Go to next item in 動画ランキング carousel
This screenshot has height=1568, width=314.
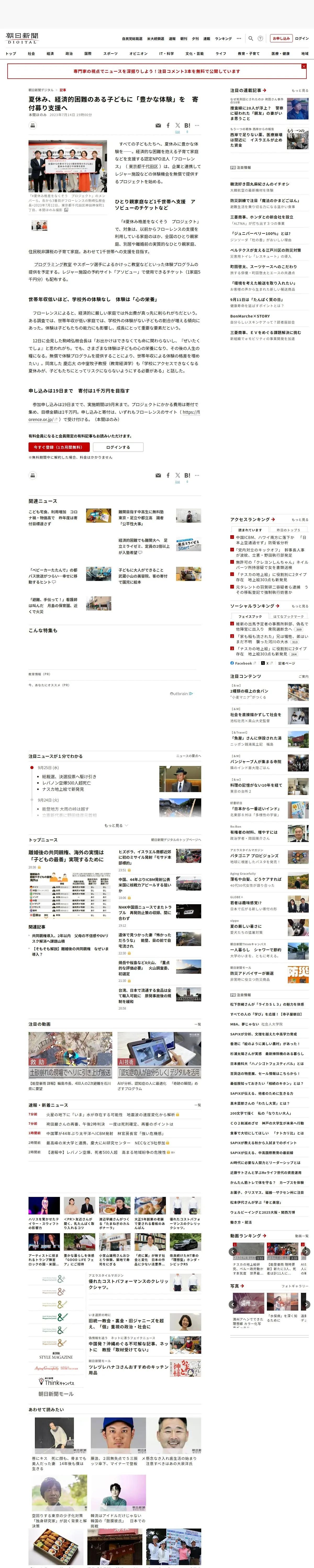[306, 1252]
